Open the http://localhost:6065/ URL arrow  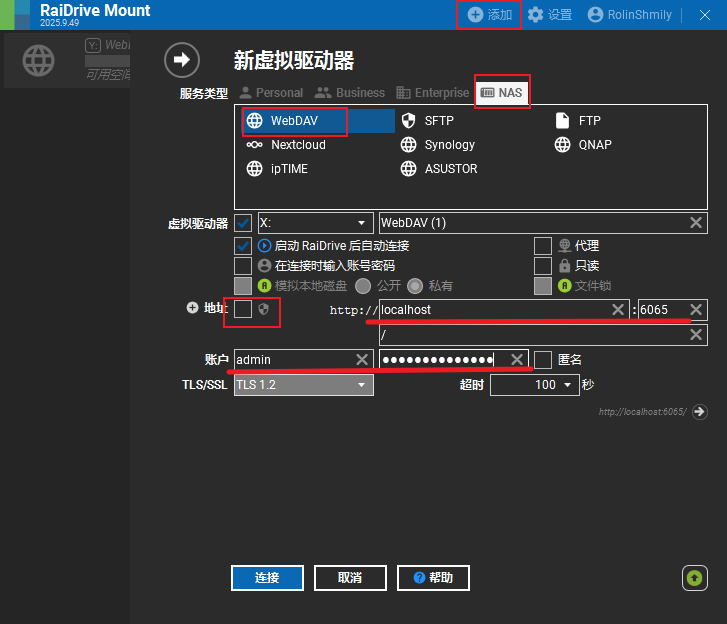point(700,412)
